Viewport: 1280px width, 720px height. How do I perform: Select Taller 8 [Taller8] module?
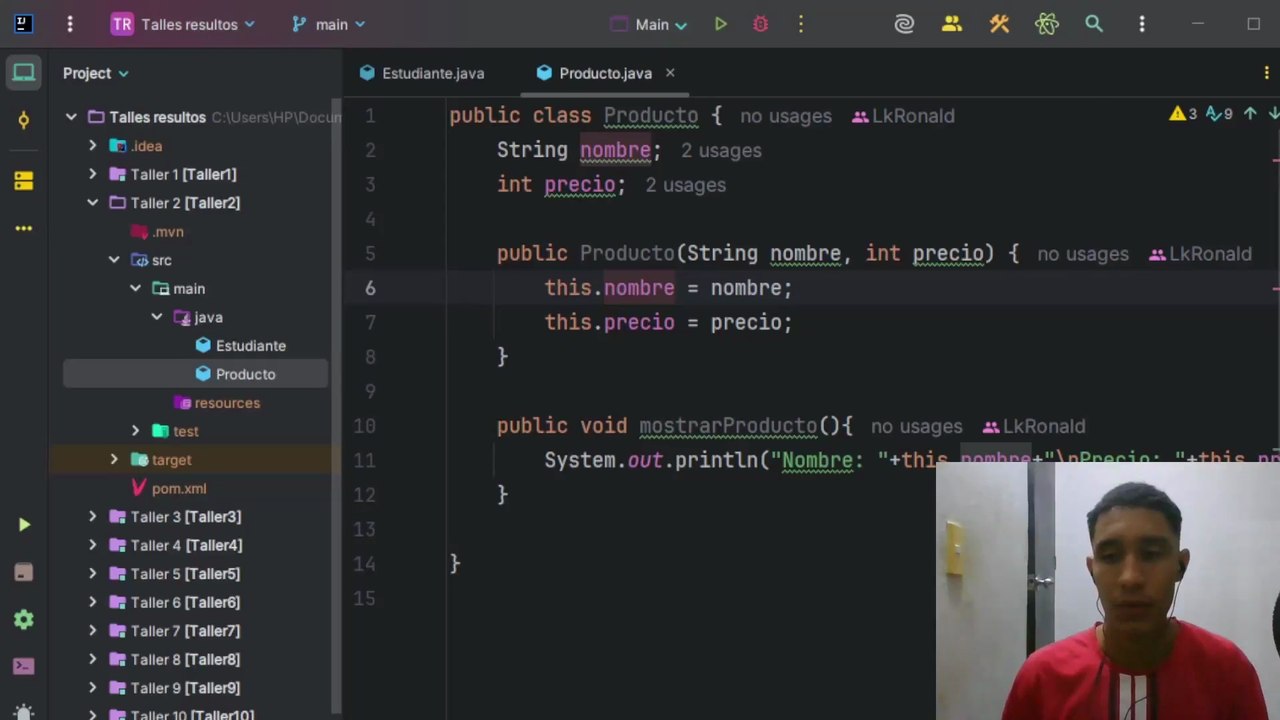click(174, 659)
